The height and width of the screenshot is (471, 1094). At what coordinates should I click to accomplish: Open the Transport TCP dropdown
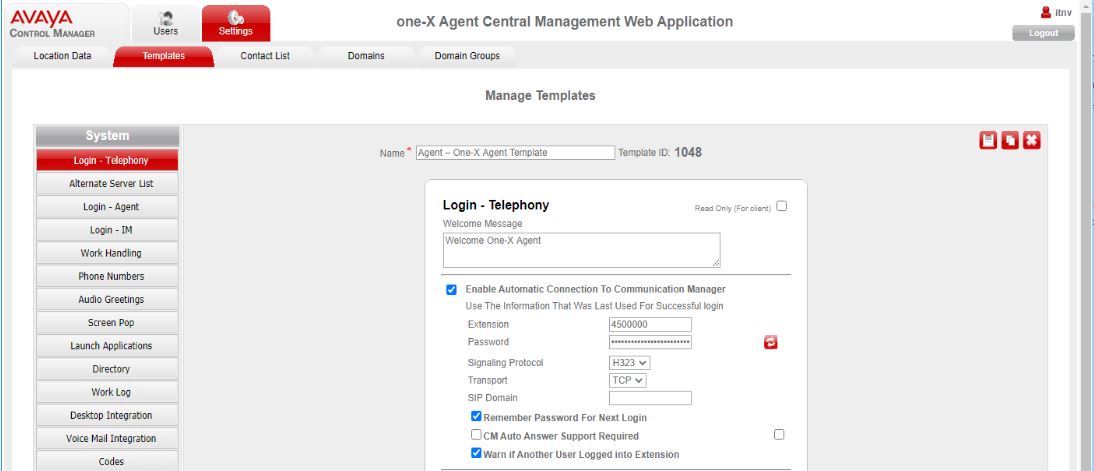click(x=628, y=380)
